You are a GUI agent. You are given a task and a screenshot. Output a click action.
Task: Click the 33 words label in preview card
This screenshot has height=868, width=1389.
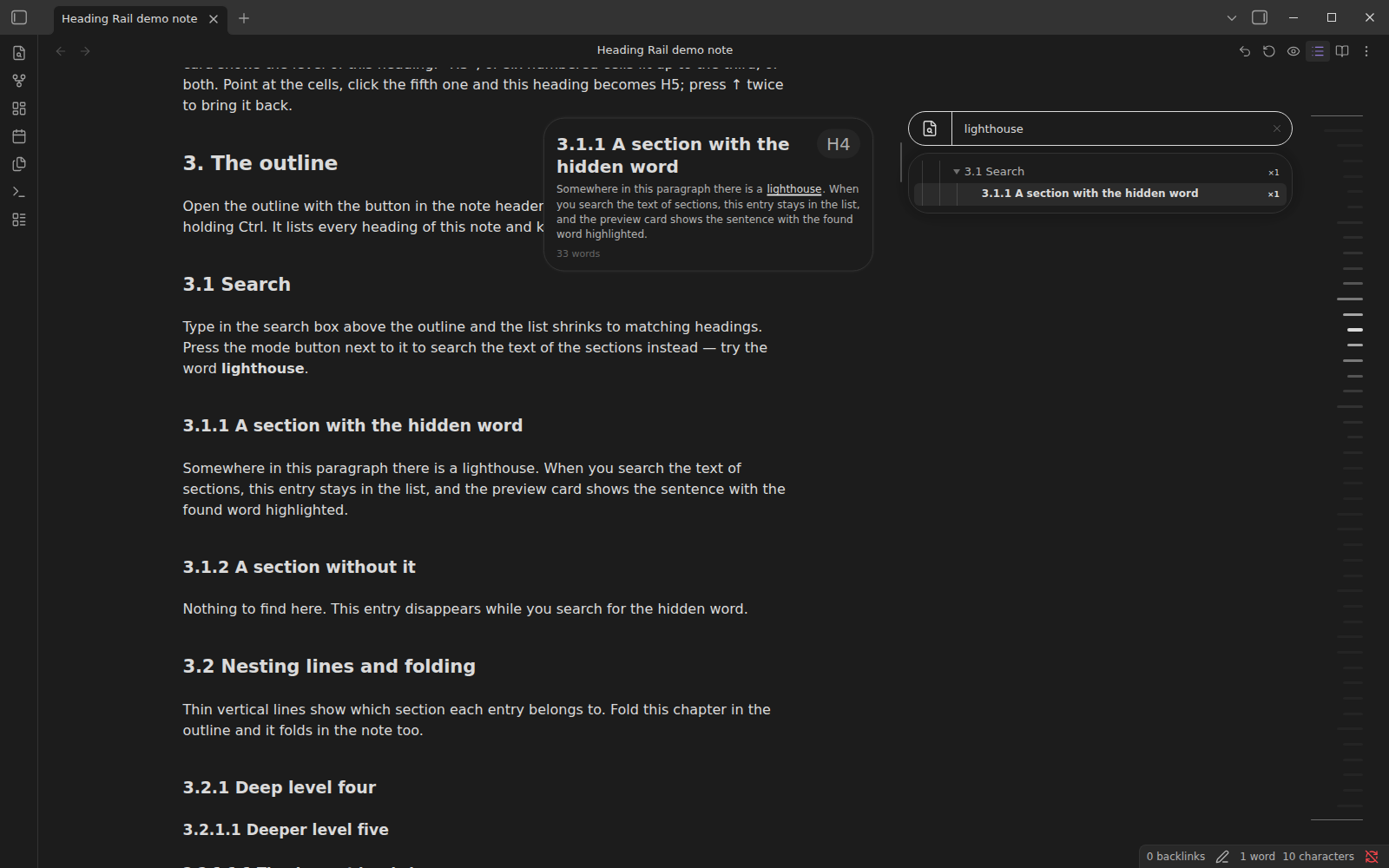(x=578, y=254)
